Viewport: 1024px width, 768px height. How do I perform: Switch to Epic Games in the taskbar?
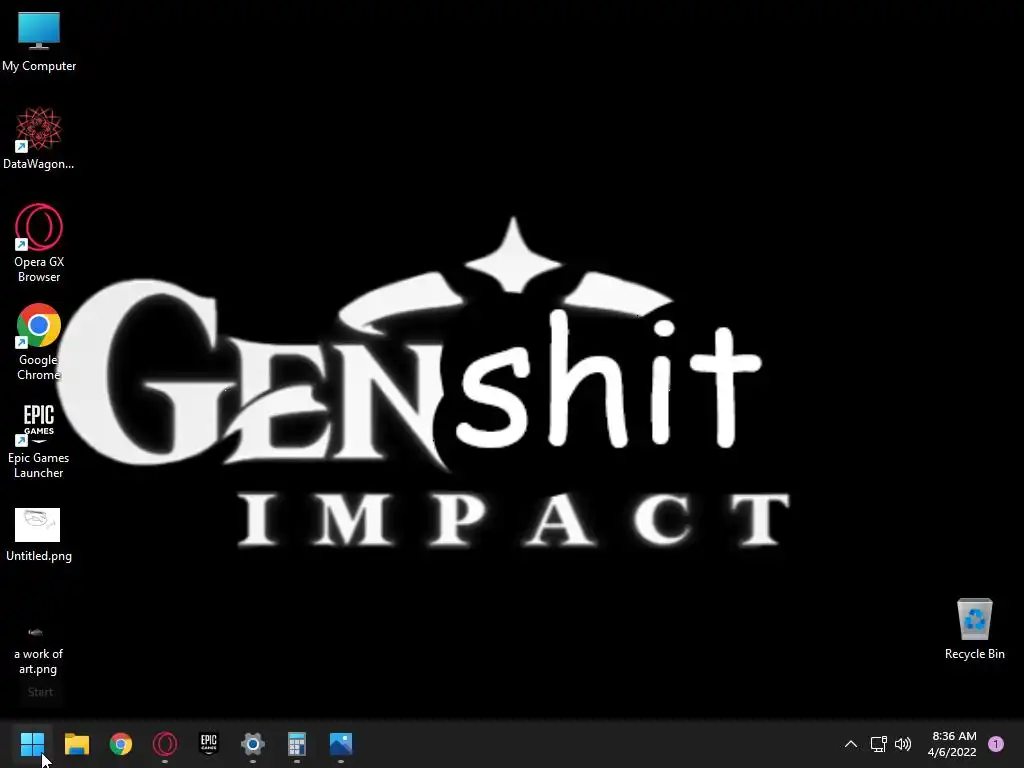coord(208,744)
